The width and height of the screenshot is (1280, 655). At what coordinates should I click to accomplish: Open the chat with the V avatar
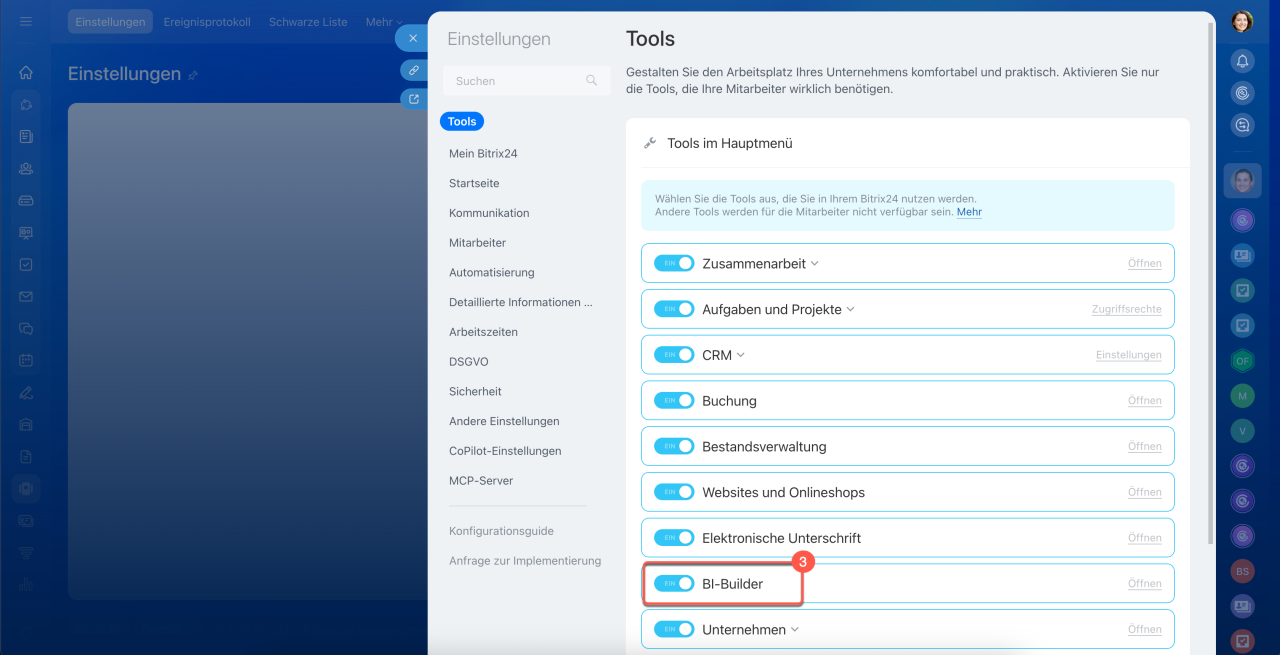point(1242,431)
